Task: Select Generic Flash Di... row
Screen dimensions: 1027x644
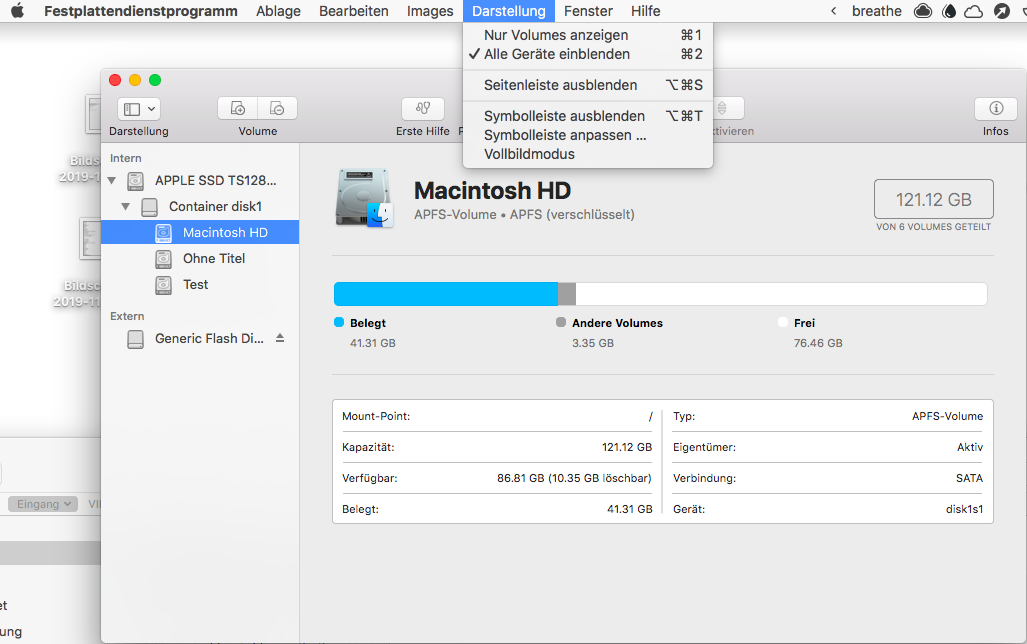Action: tap(200, 338)
